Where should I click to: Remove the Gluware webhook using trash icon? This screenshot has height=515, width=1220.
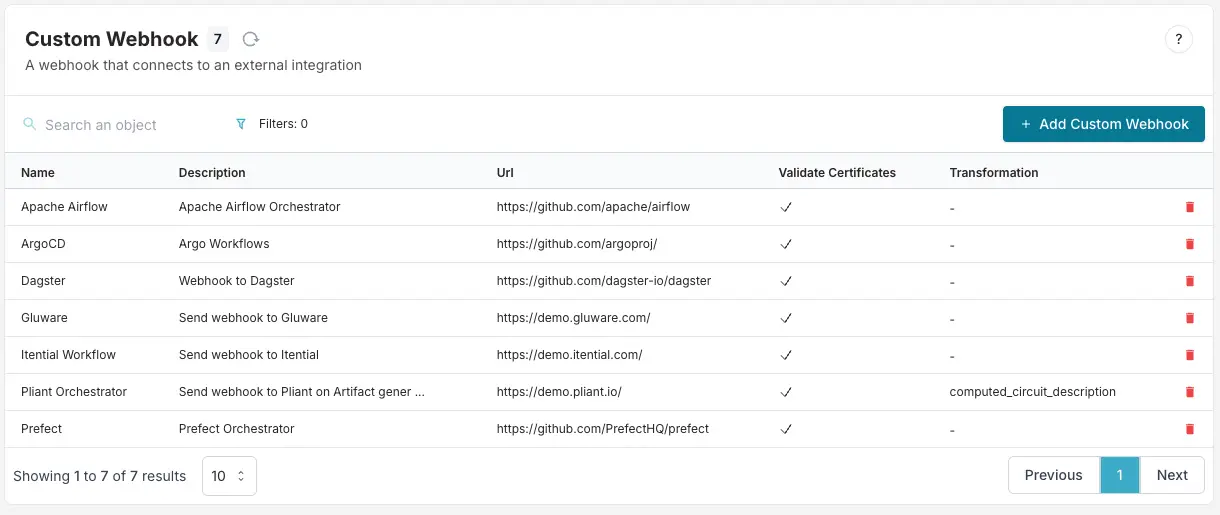[x=1189, y=318]
